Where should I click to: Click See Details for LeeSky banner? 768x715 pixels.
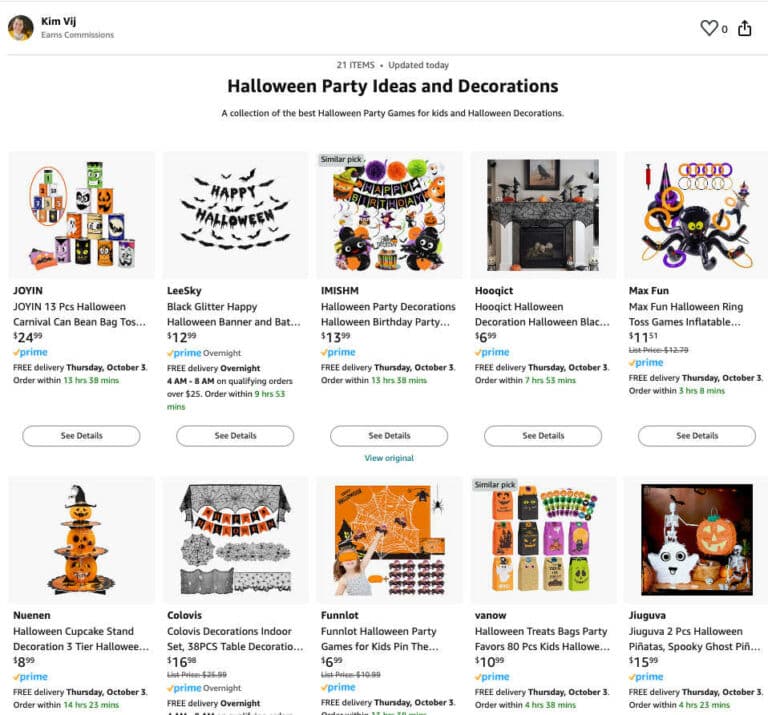pos(235,436)
